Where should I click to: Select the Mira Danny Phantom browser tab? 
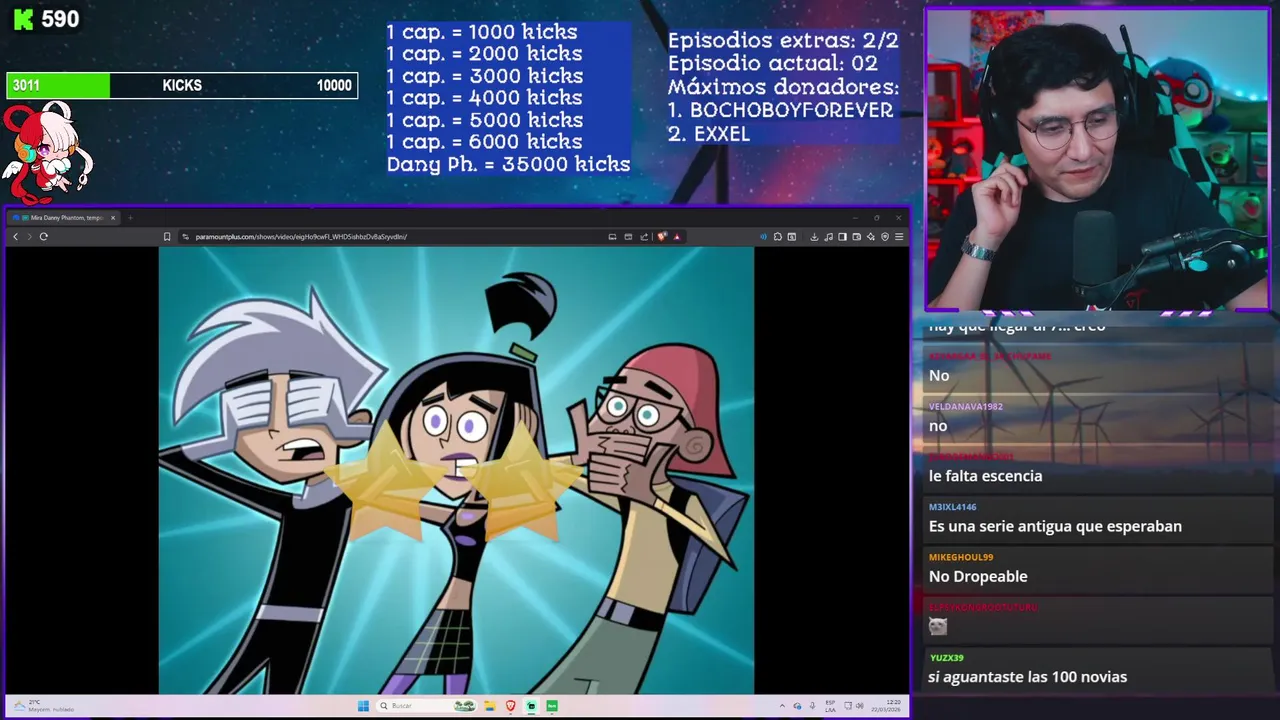[x=63, y=218]
